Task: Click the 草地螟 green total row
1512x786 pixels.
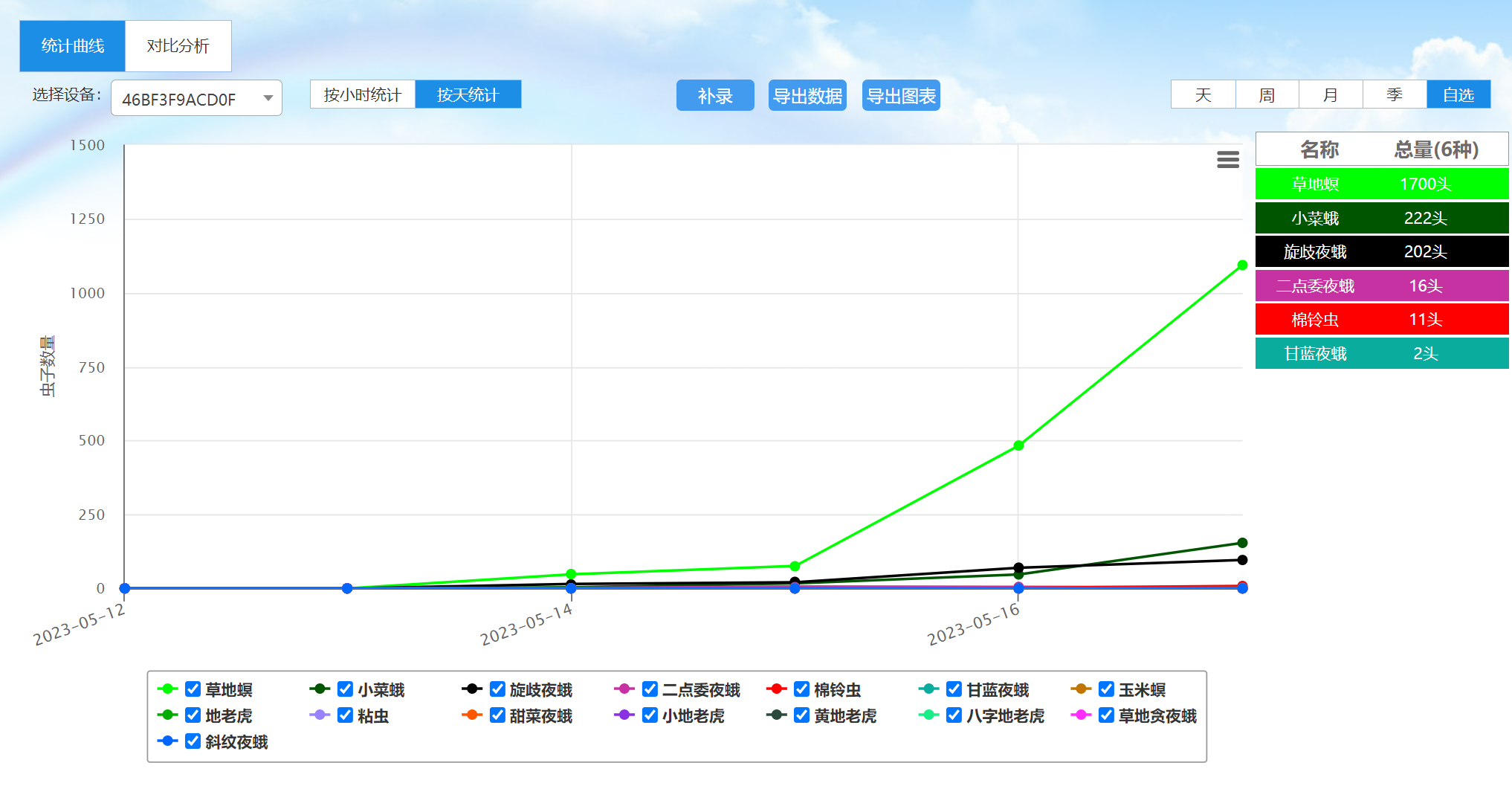Action: click(x=1381, y=184)
